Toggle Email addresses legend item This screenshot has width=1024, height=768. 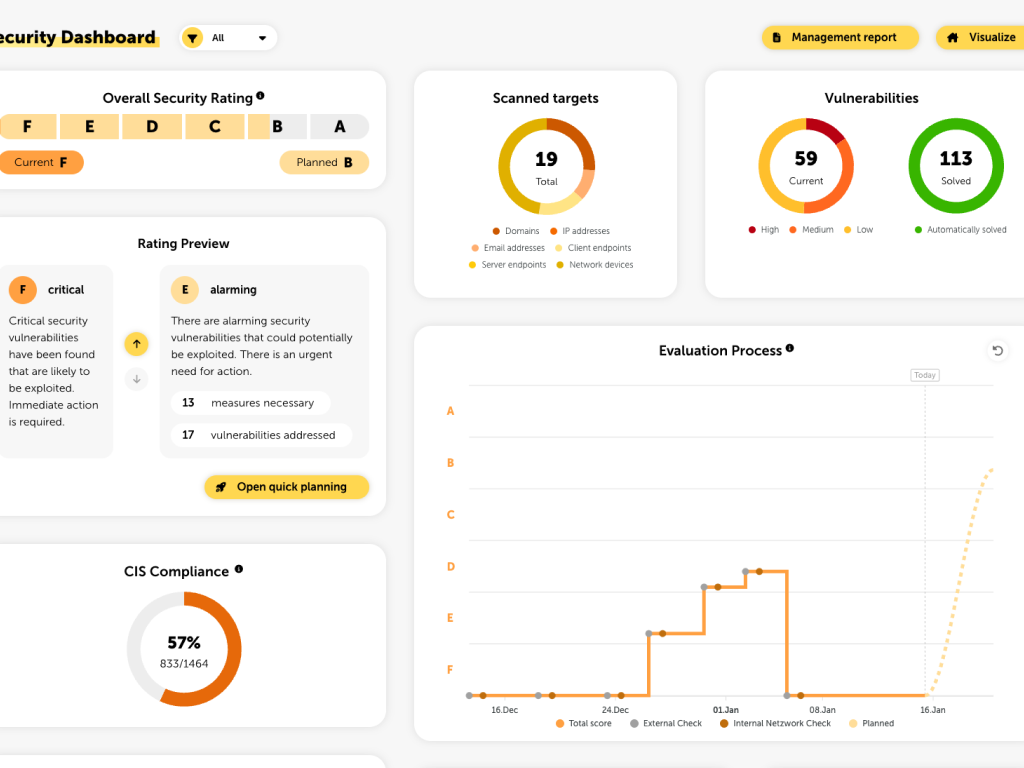coord(508,248)
